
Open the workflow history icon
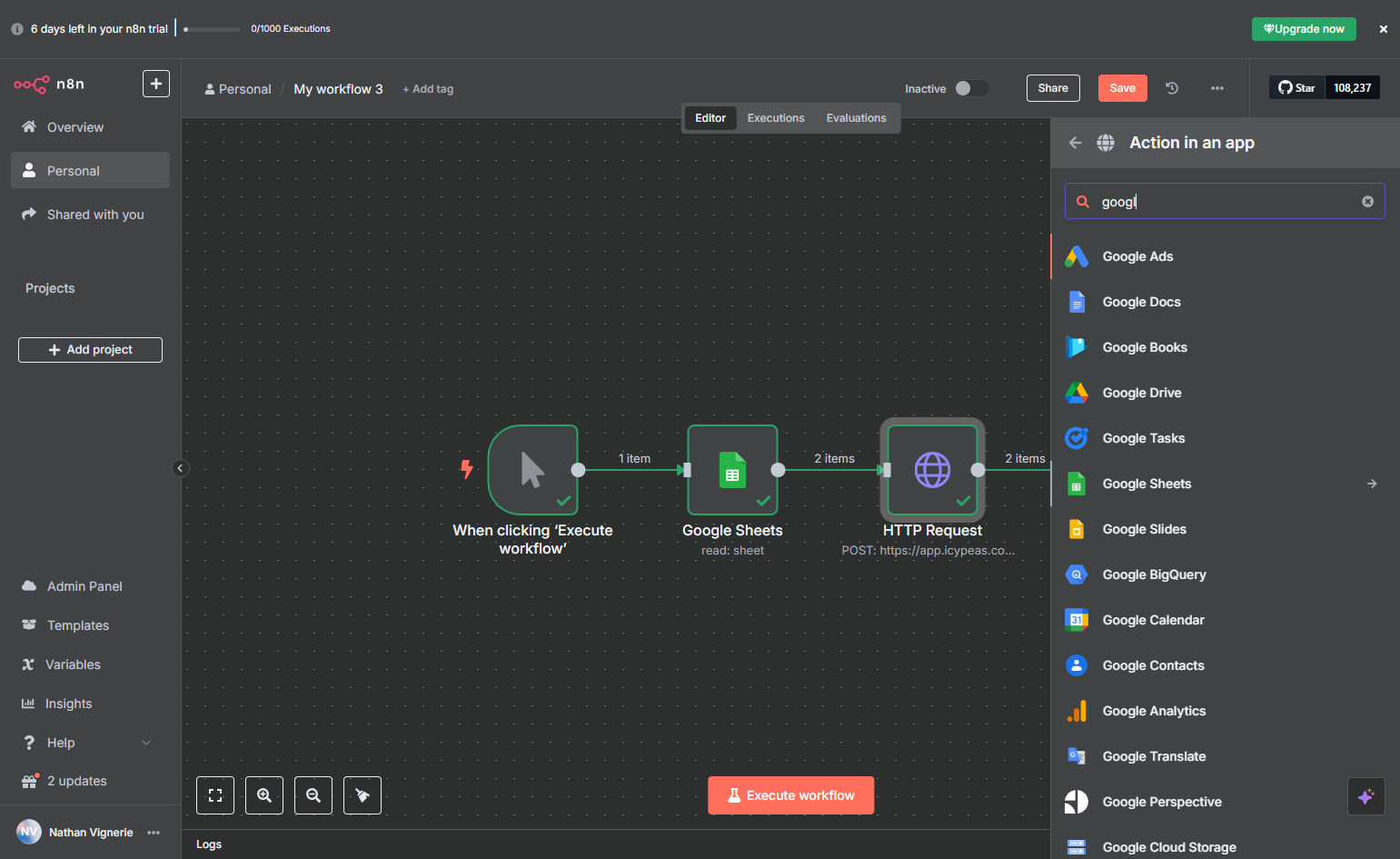1172,88
